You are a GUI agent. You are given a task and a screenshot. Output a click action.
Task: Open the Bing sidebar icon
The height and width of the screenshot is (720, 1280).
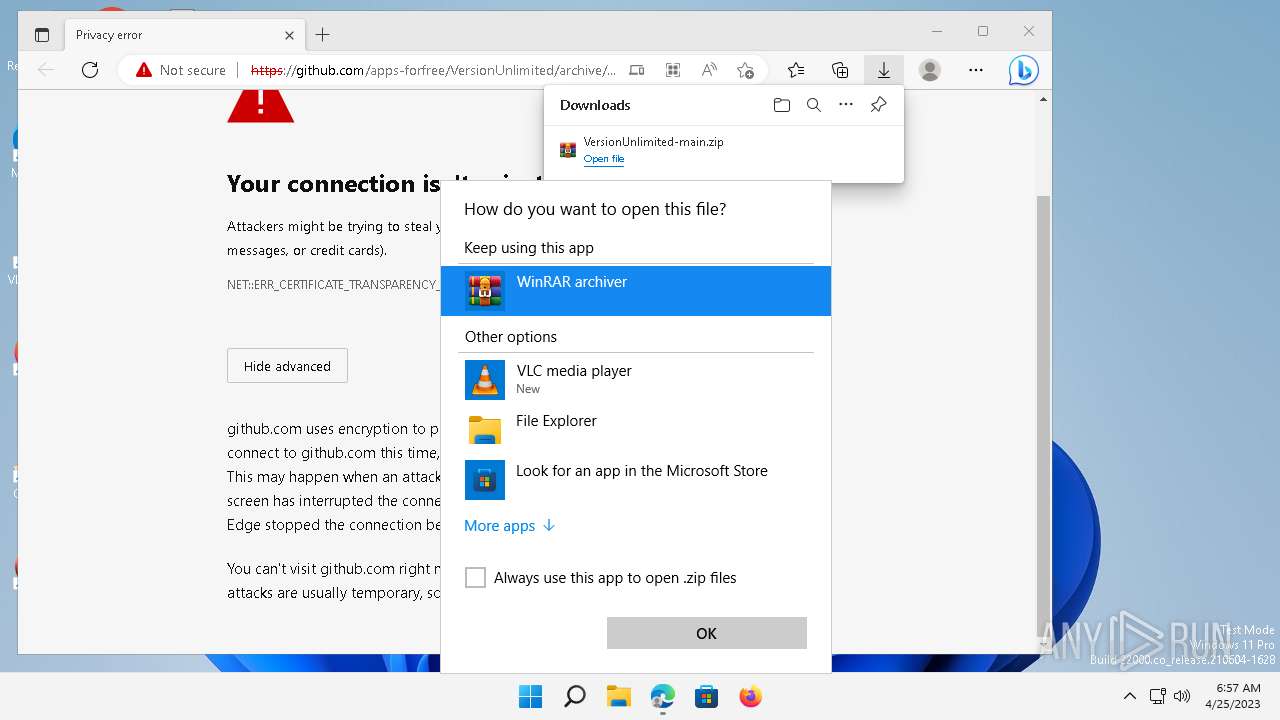[1023, 70]
